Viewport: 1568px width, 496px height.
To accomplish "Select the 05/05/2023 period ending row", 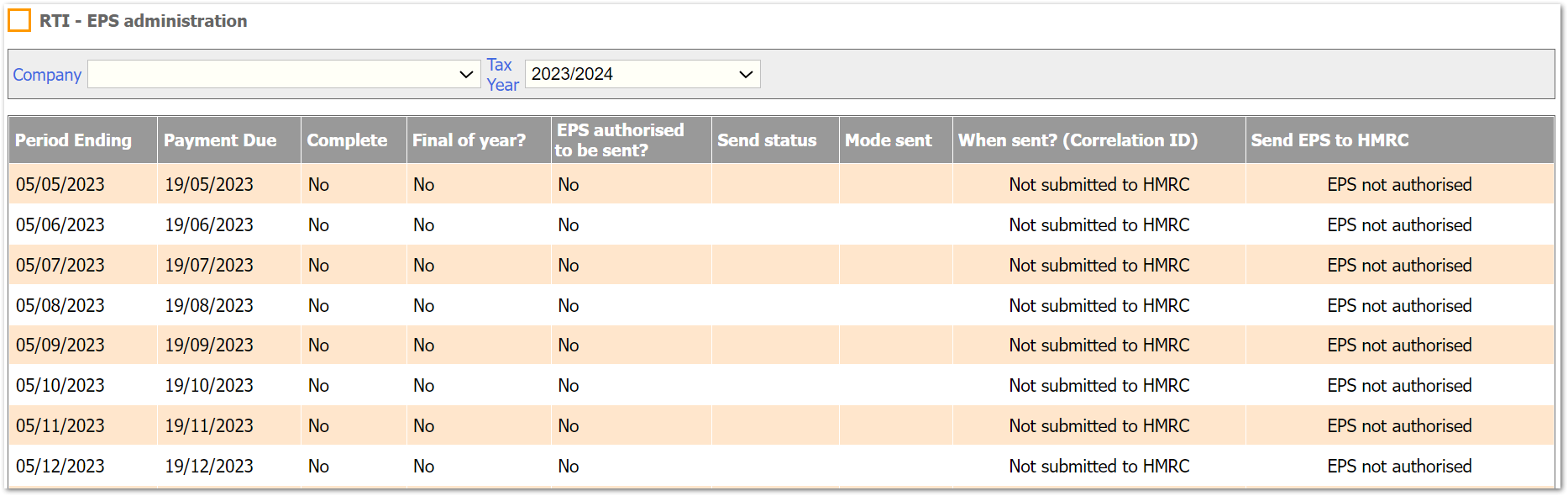I will (60, 185).
